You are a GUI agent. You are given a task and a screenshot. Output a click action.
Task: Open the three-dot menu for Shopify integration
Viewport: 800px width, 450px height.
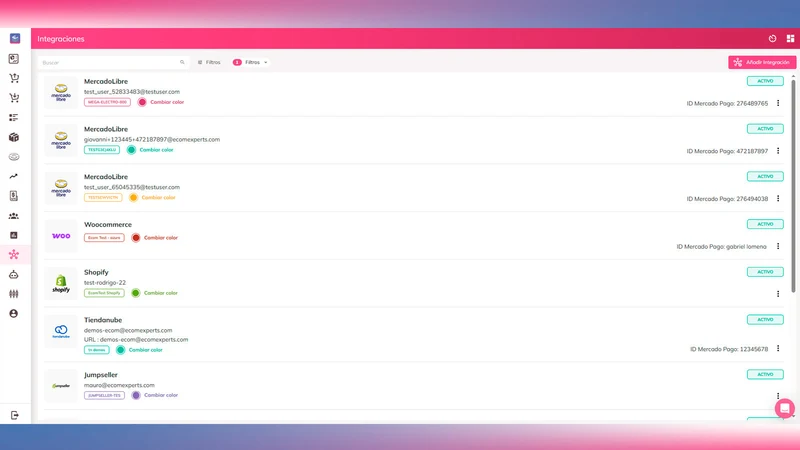(778, 294)
